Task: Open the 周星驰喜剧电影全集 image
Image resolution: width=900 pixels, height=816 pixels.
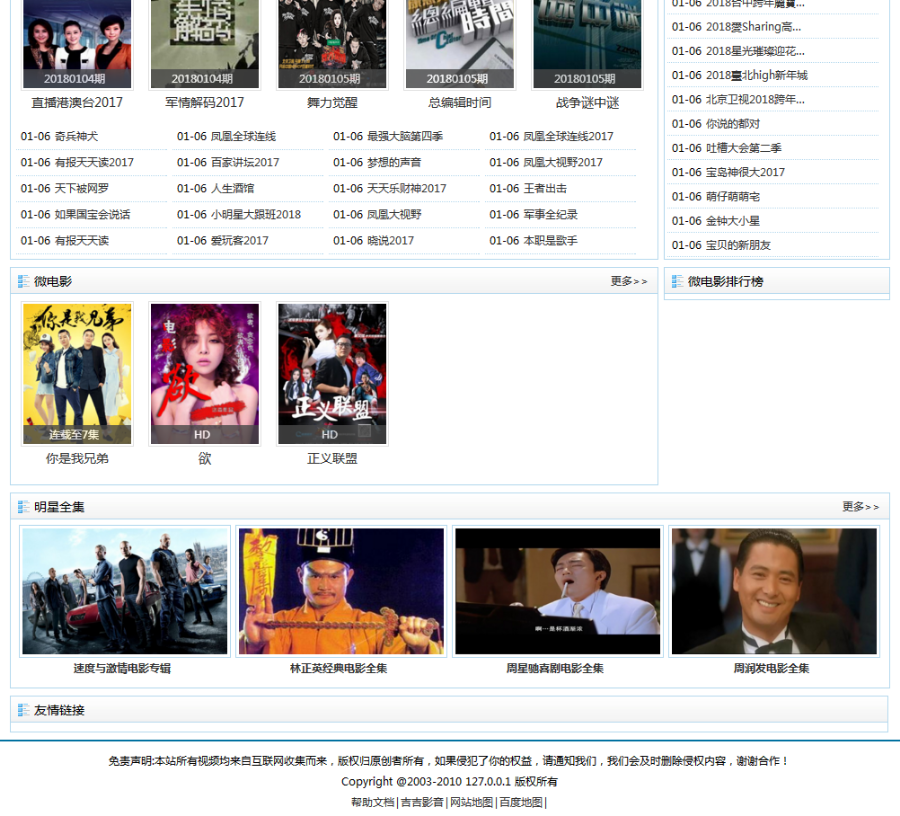Action: coord(557,590)
